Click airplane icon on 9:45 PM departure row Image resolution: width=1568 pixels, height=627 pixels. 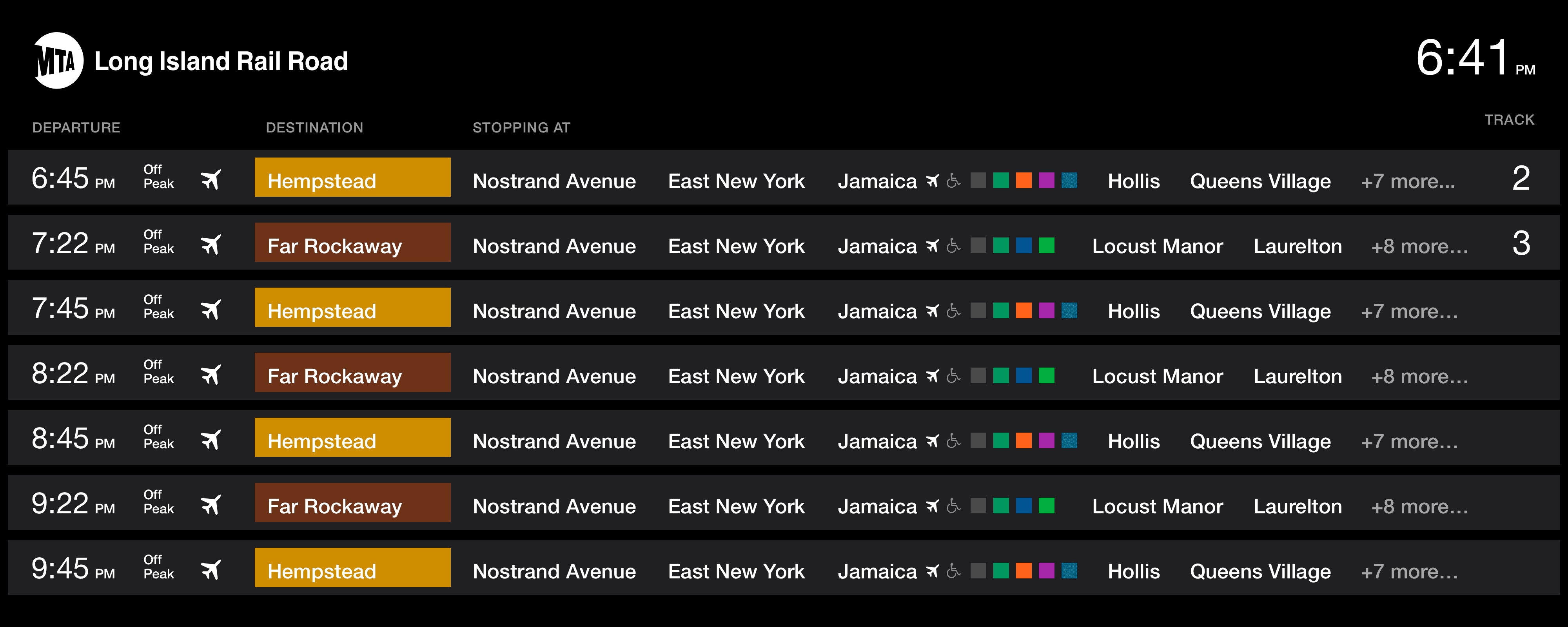pyautogui.click(x=211, y=570)
